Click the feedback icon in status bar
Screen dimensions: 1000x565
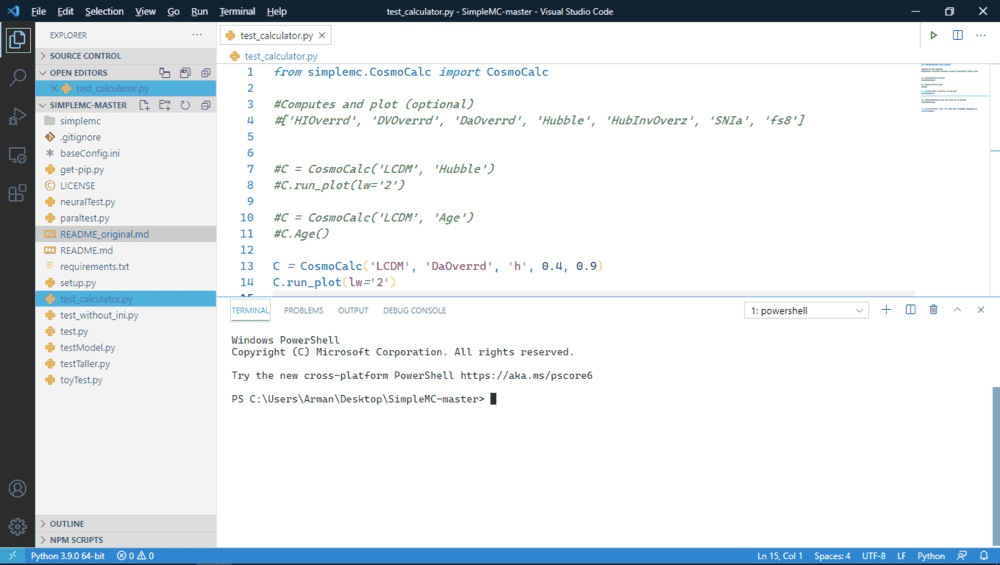962,556
